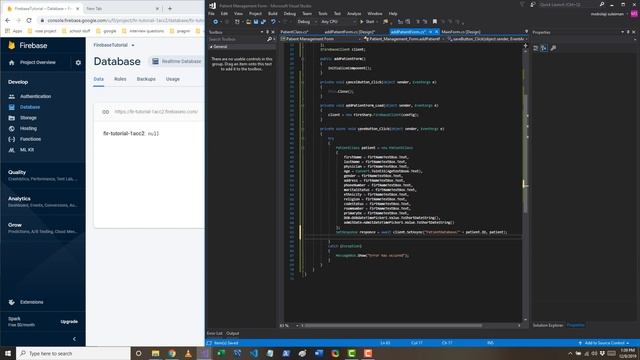Open the Realtime Database selector
Image resolution: width=640 pixels, height=360 pixels.
177,61
